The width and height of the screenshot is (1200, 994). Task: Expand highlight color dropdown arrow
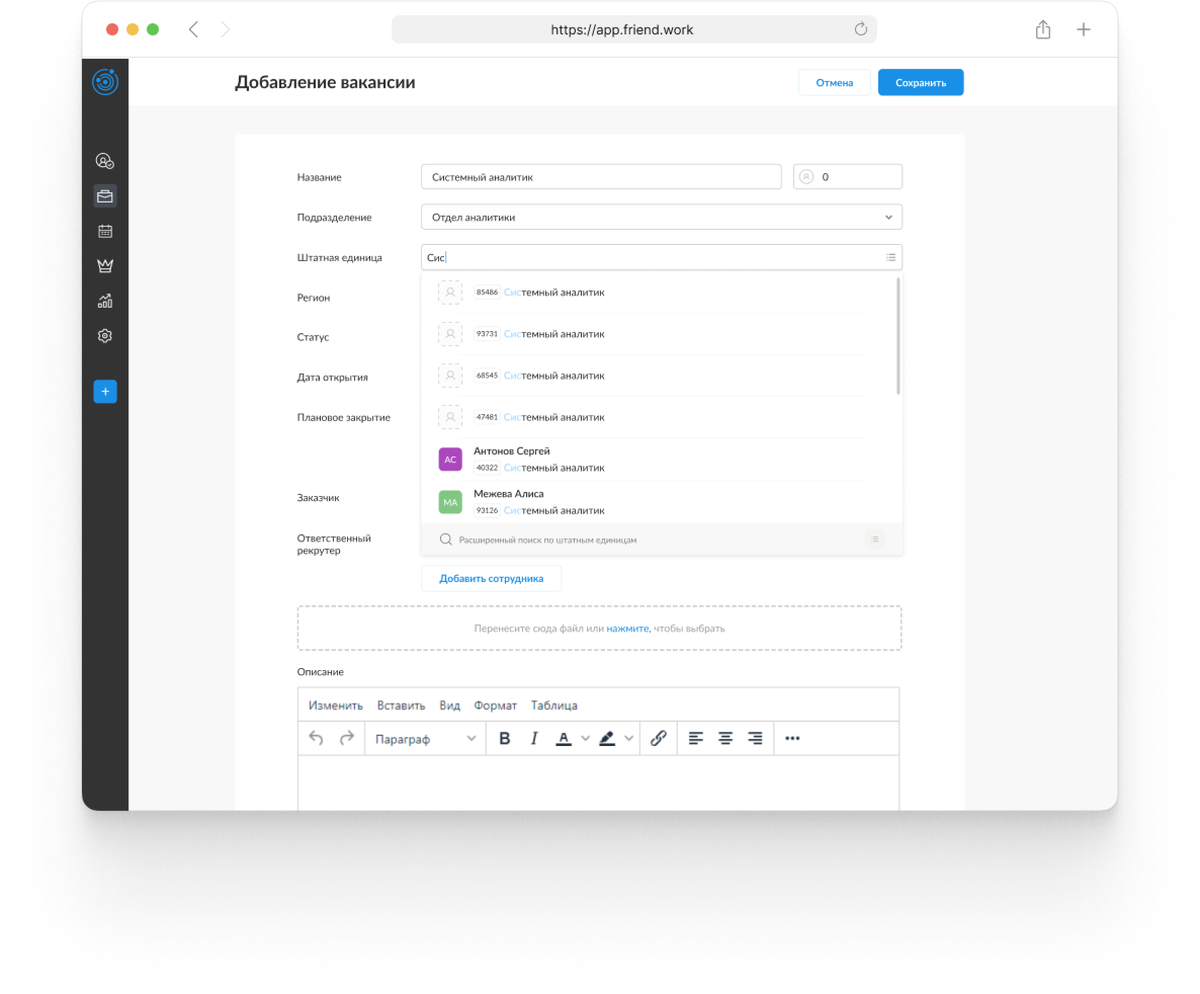tap(629, 738)
